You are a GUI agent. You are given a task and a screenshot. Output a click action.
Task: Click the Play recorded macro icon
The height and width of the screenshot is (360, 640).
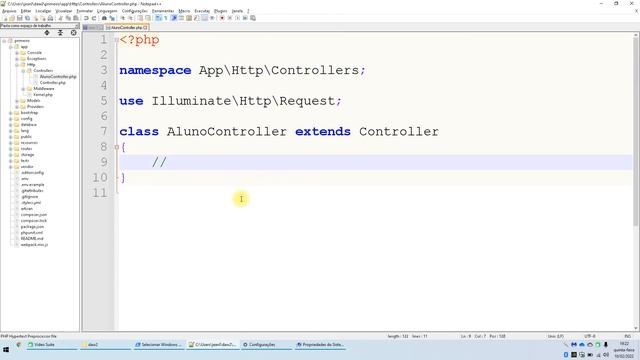[237, 18]
